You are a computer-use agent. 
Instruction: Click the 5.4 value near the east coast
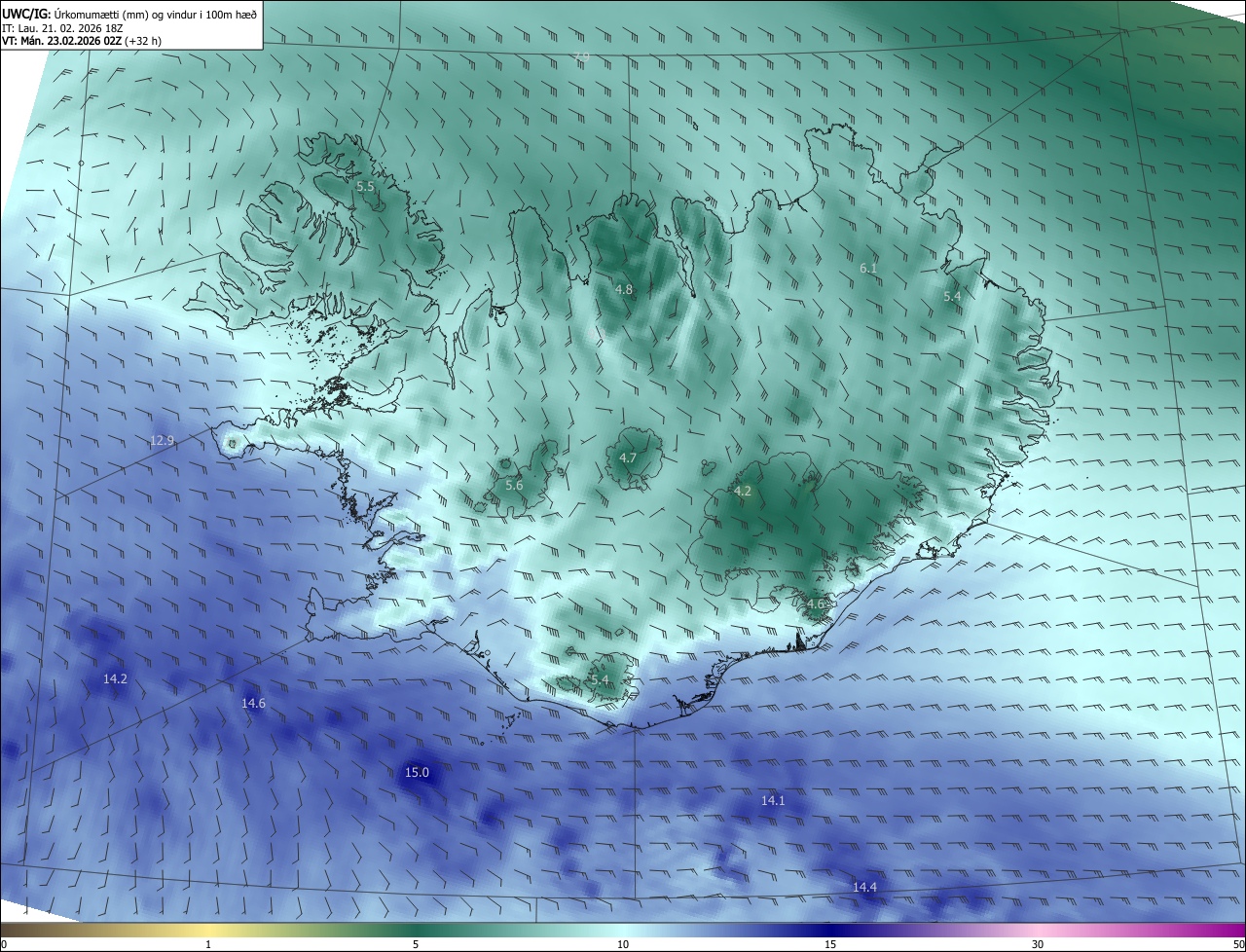click(x=952, y=296)
